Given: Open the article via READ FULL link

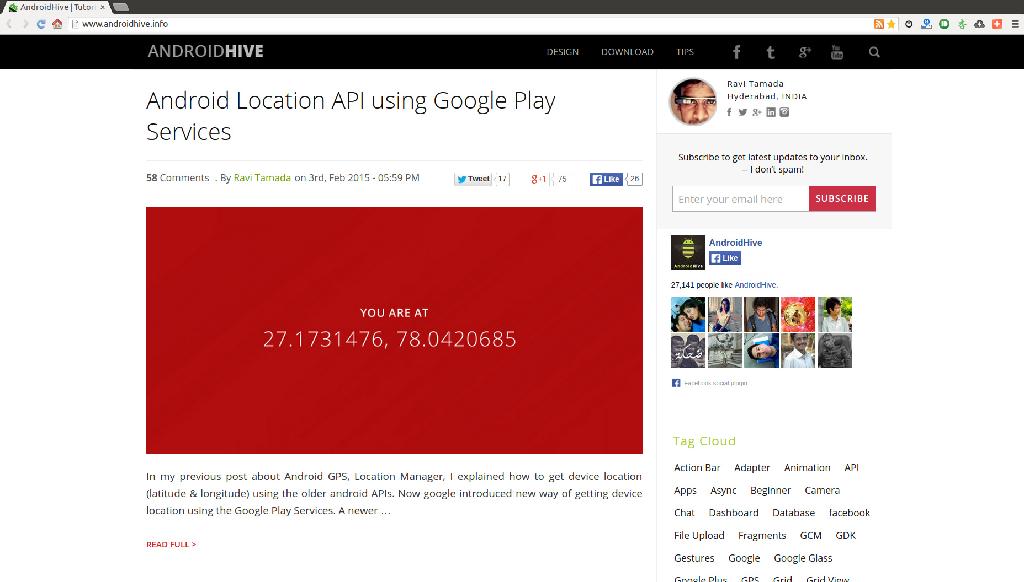Looking at the screenshot, I should click(x=170, y=544).
